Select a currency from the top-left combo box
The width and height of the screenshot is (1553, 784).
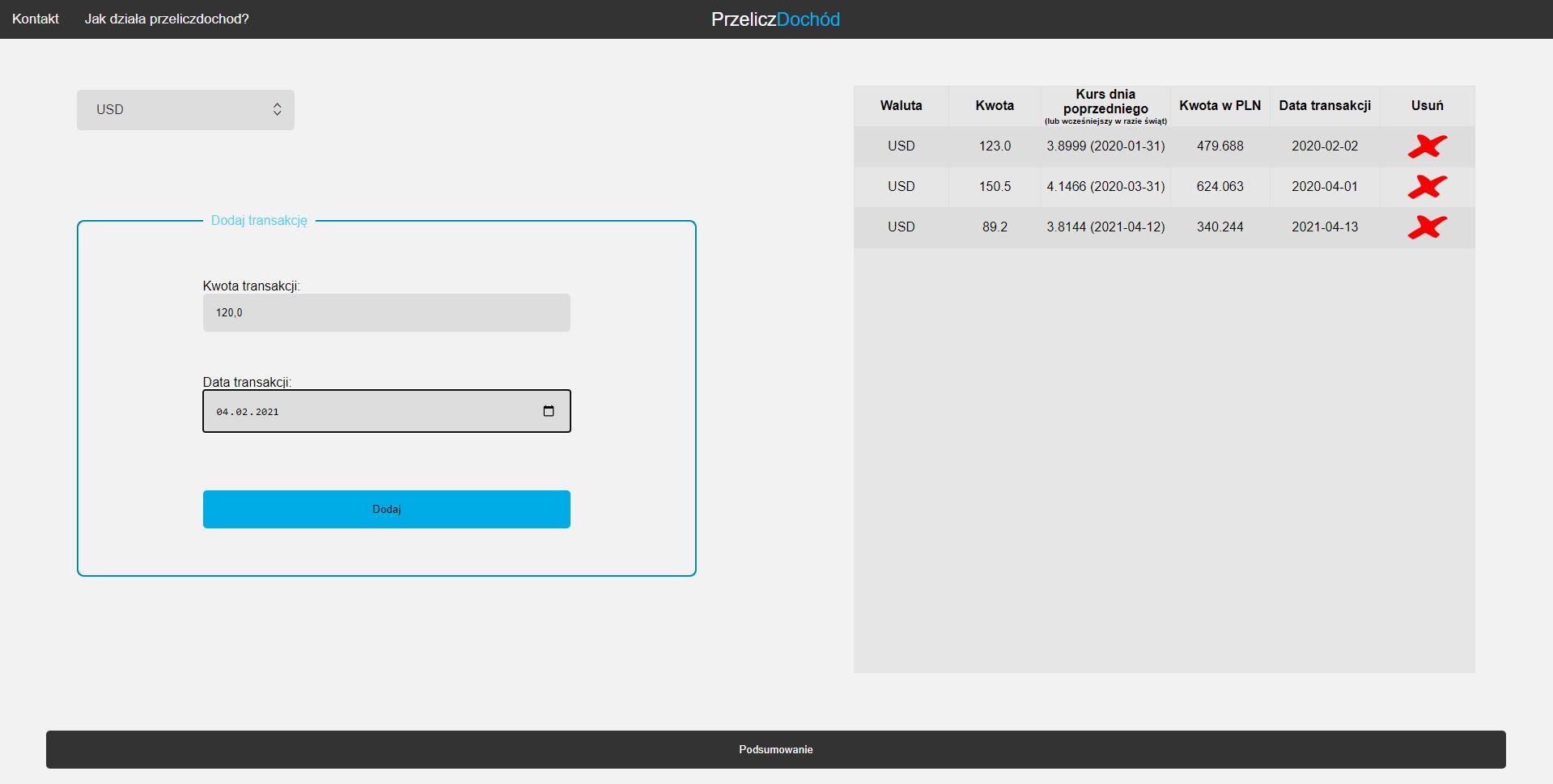[x=185, y=109]
